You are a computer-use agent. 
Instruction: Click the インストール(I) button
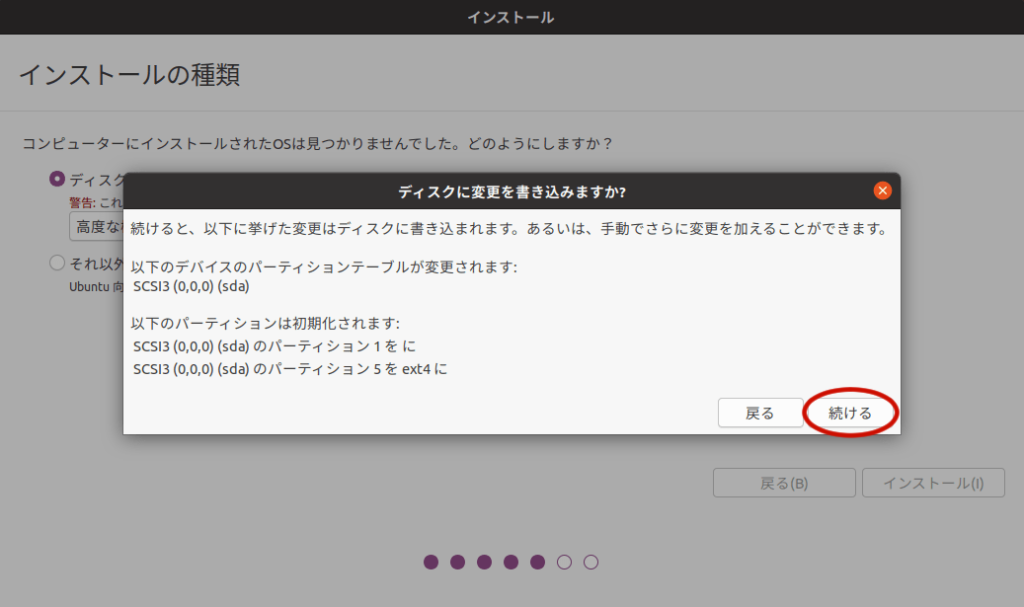click(932, 482)
